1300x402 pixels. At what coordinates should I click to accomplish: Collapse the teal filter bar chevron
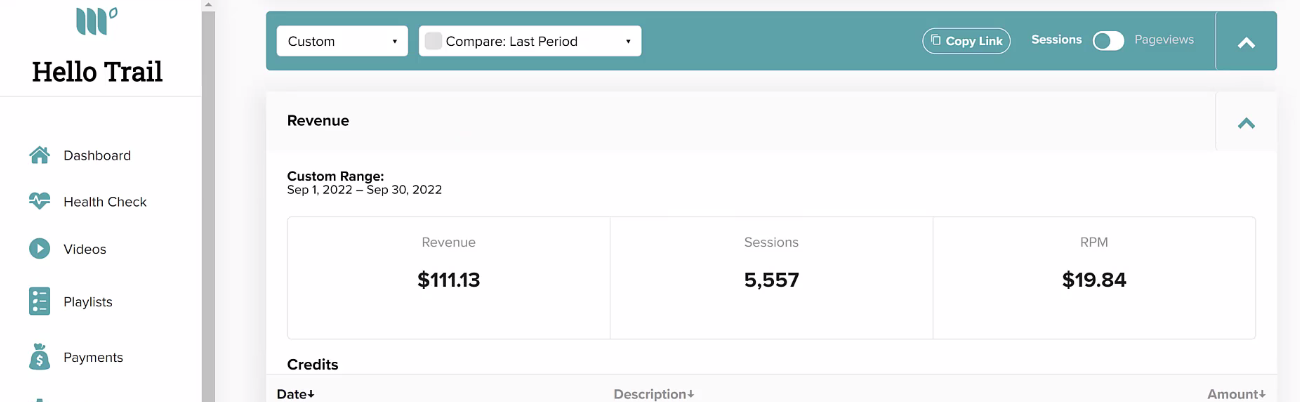point(1246,42)
